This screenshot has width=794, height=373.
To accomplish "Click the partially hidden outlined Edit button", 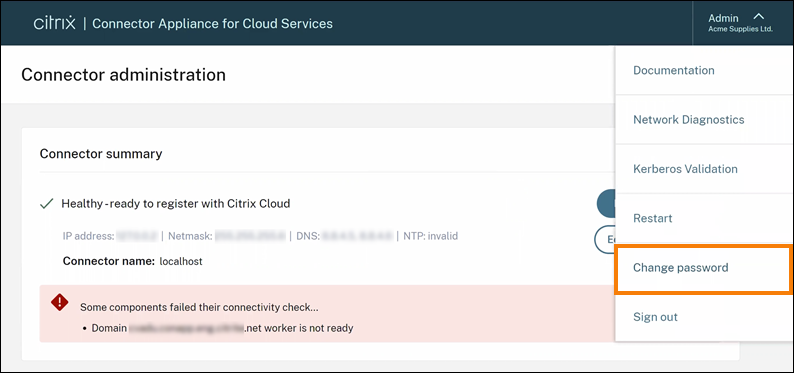I will pyautogui.click(x=605, y=239).
